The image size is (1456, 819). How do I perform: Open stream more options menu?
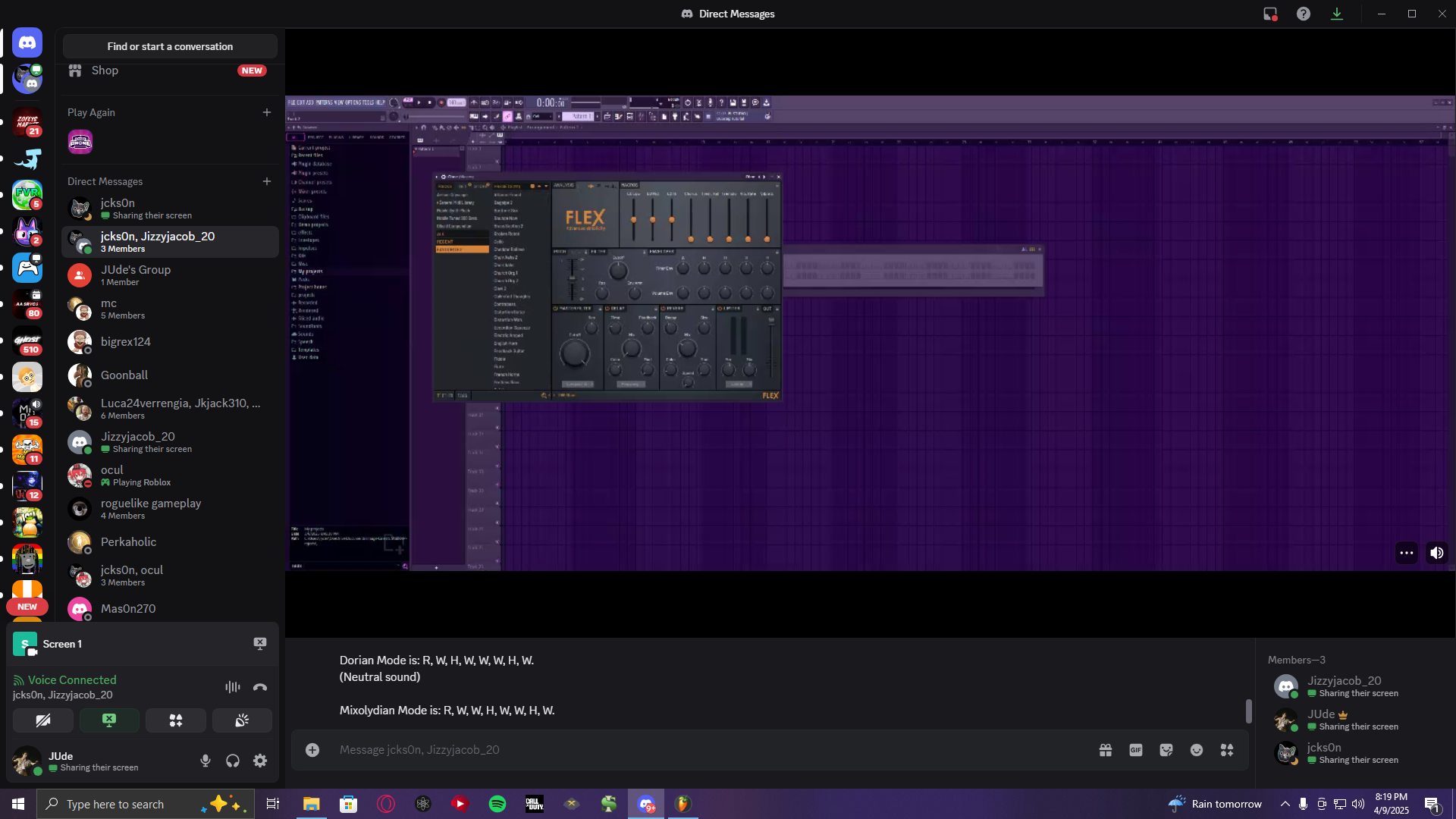[1407, 553]
